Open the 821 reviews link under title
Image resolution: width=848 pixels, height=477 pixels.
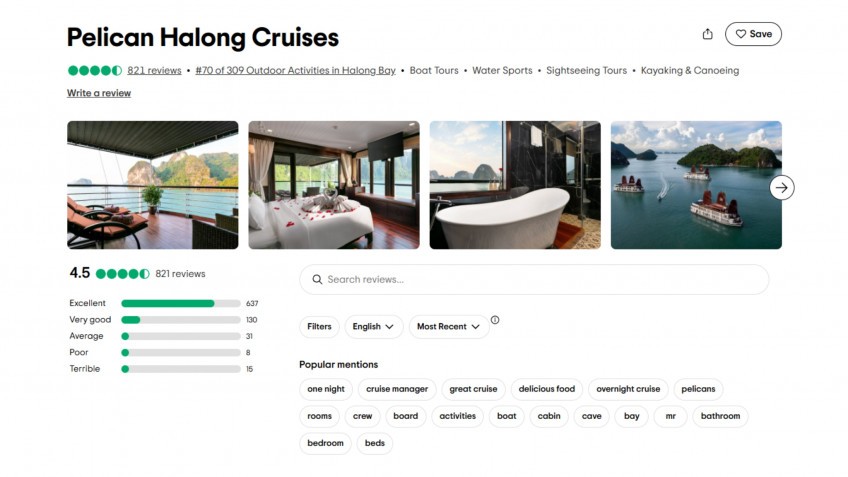pos(154,71)
